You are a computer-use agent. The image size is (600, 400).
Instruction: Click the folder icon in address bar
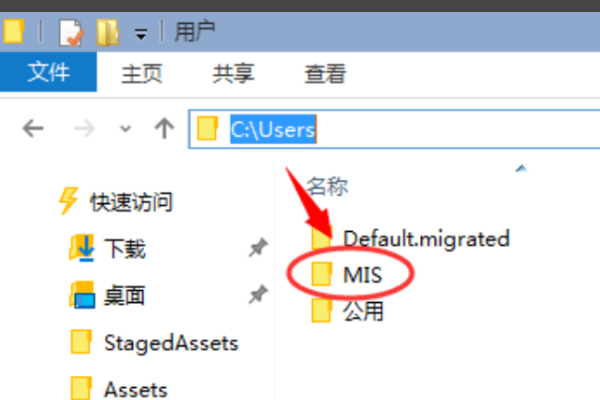click(207, 129)
